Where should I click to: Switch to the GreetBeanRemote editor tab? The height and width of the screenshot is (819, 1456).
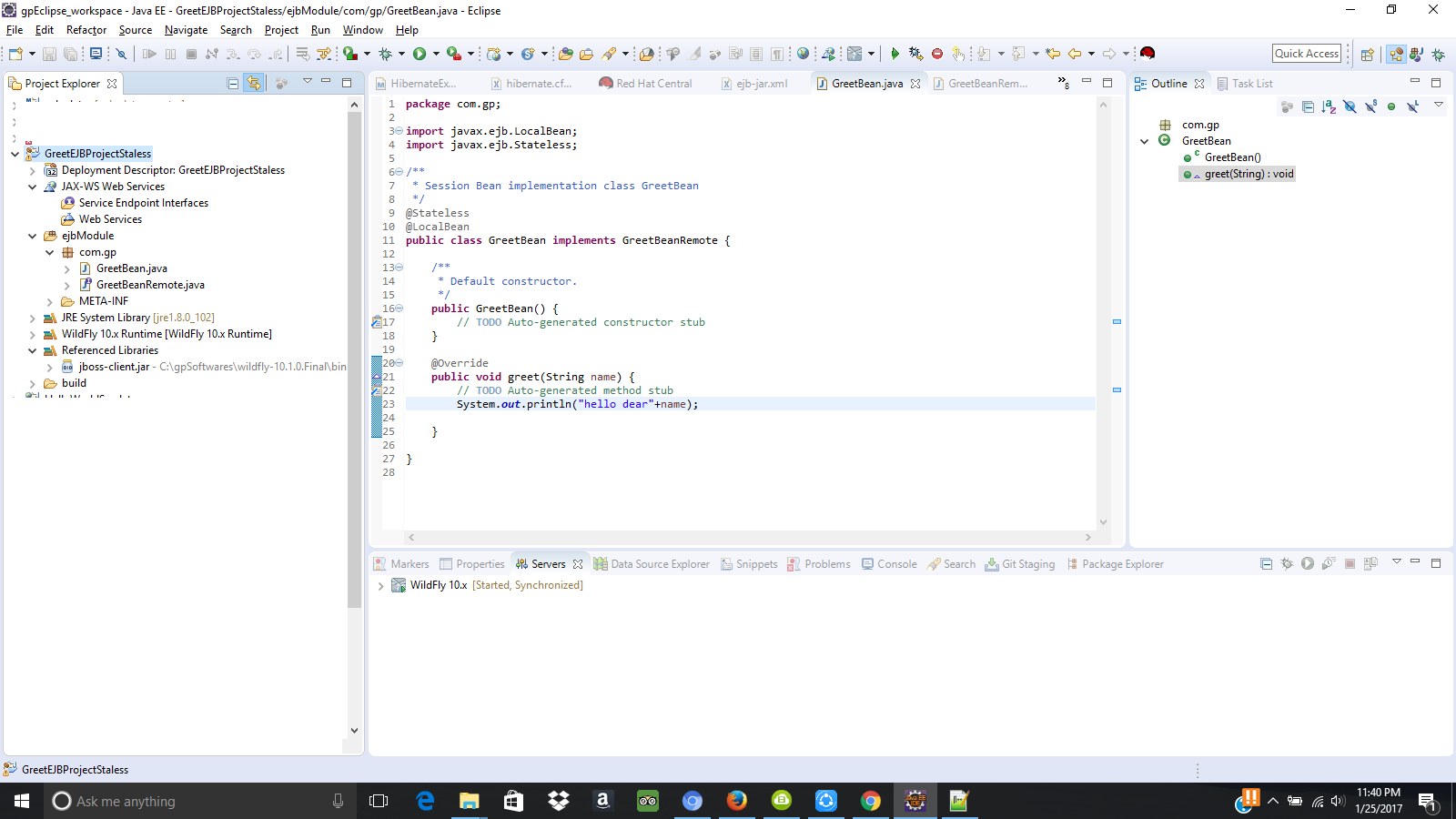(987, 83)
